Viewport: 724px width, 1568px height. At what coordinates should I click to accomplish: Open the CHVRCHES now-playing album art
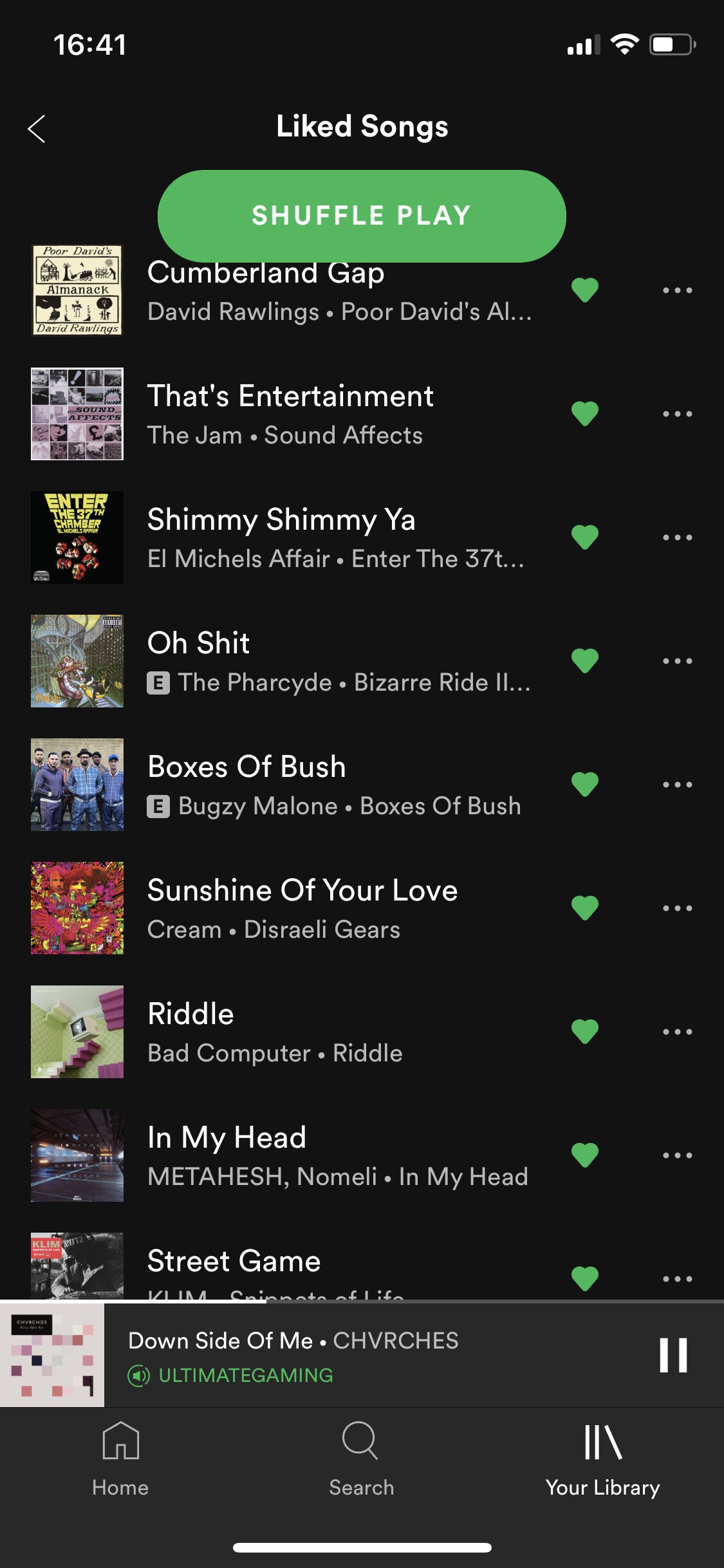pos(52,1355)
